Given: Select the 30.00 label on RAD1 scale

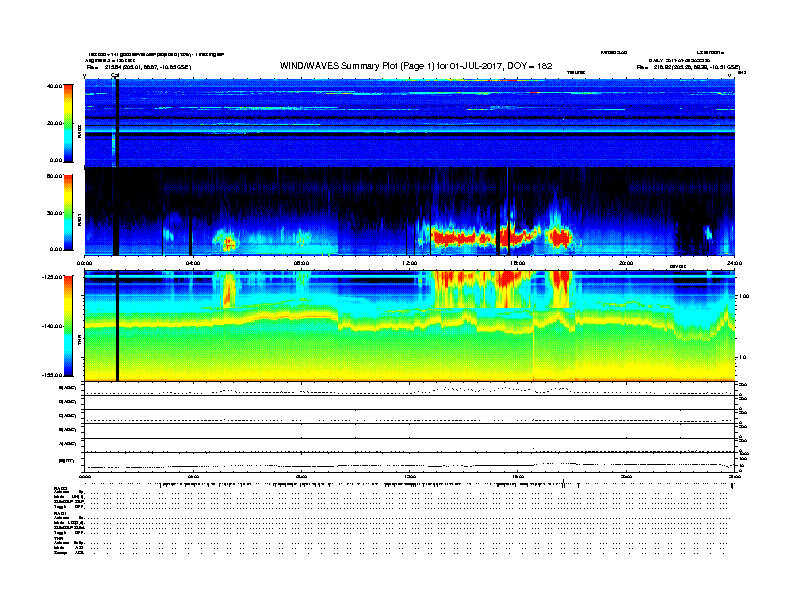Looking at the screenshot, I should point(54,213).
